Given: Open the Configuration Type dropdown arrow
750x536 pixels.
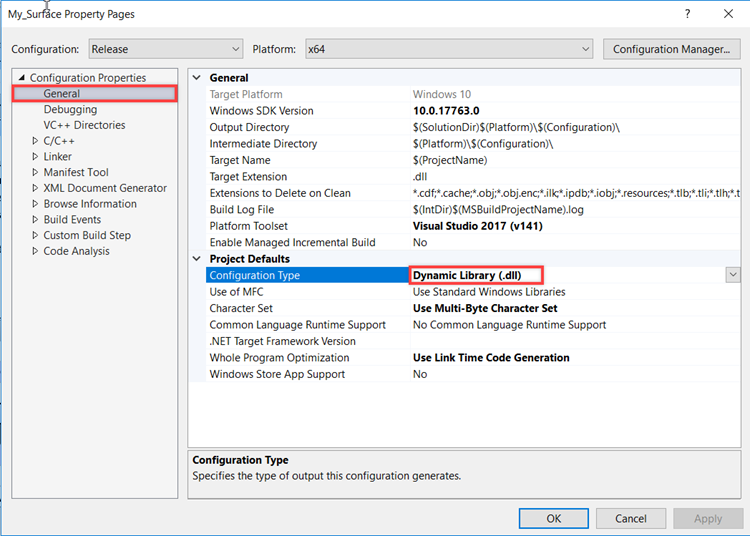Looking at the screenshot, I should [x=733, y=275].
